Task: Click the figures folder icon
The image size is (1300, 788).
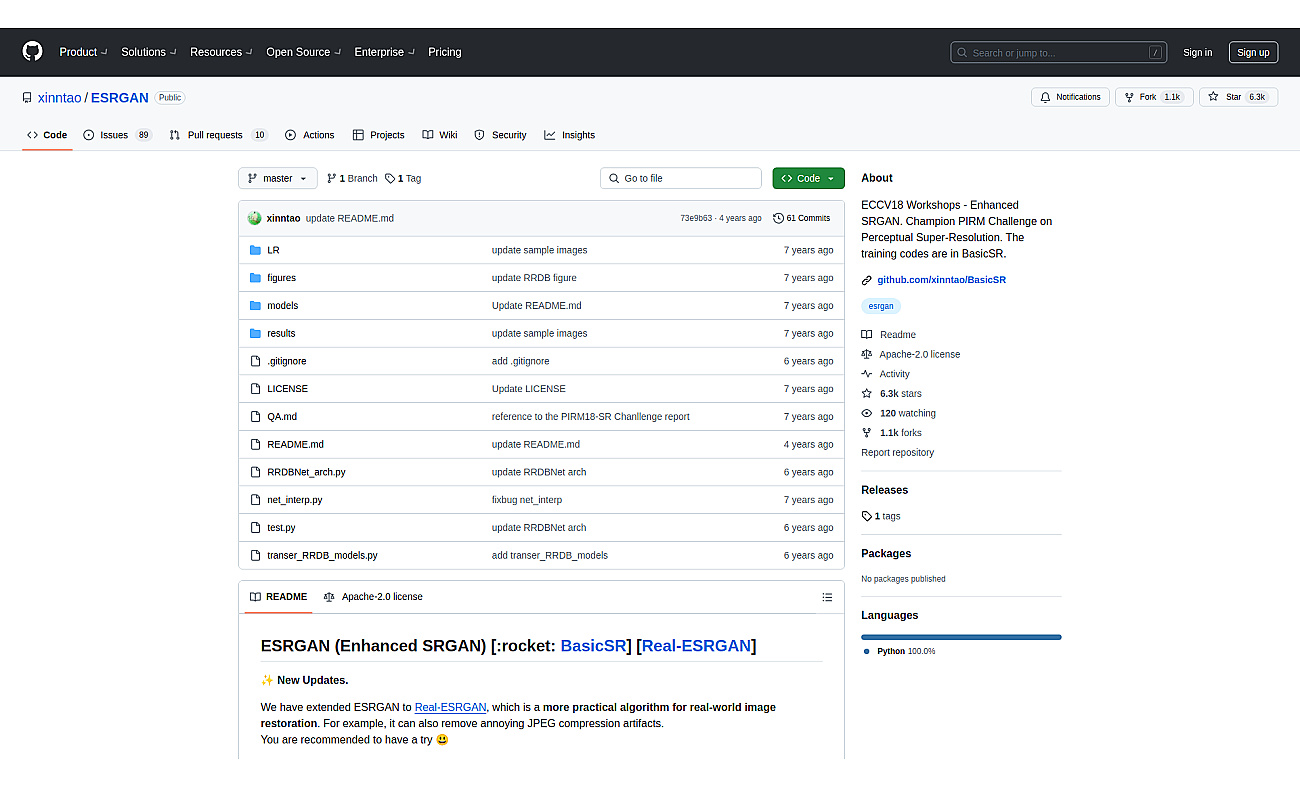Action: click(x=255, y=278)
